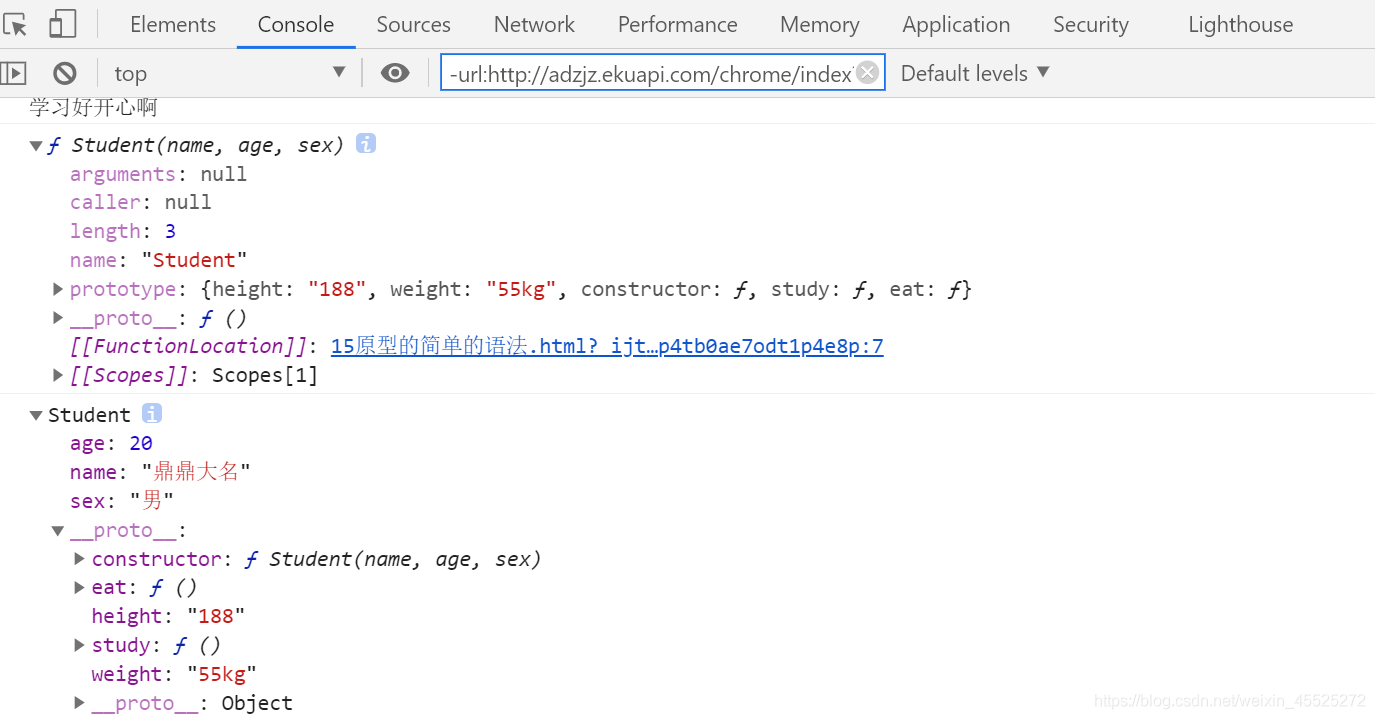Open the Memory panel
This screenshot has height=719, width=1375.
pos(819,23)
